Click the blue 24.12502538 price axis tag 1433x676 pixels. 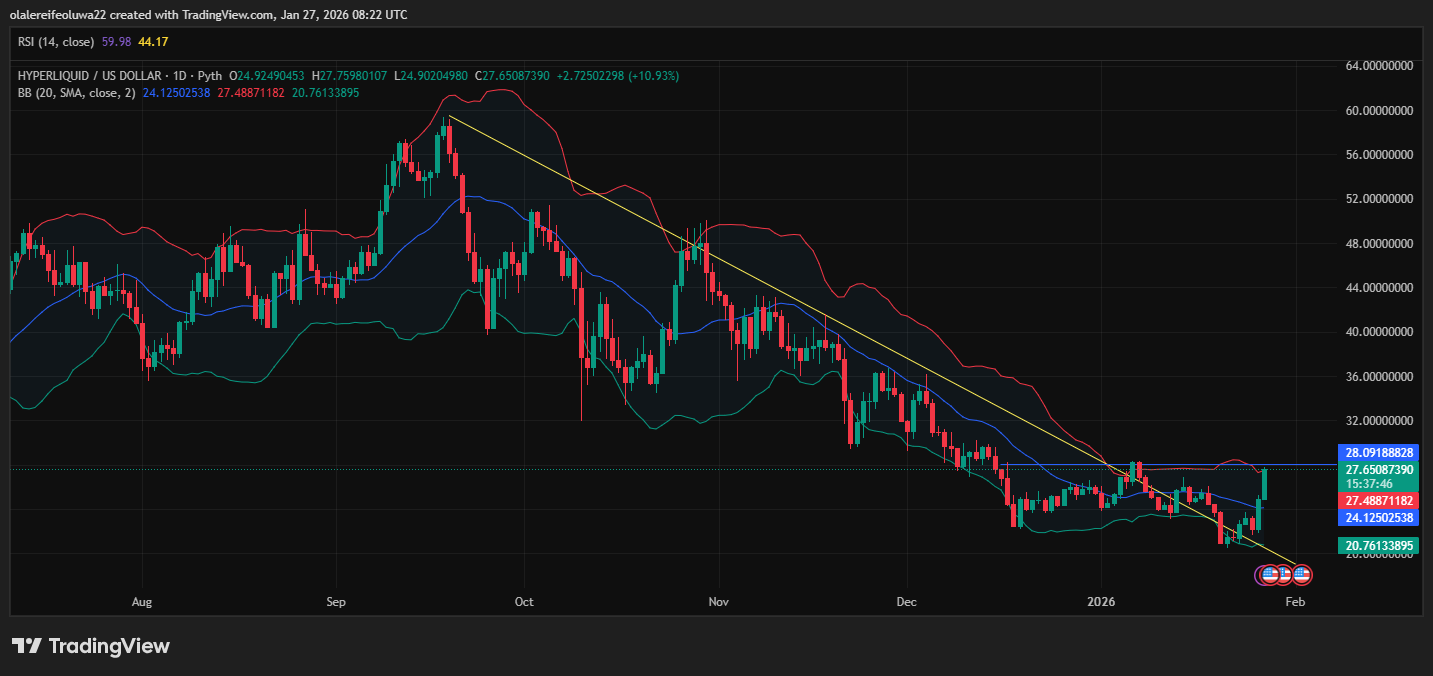click(x=1377, y=517)
